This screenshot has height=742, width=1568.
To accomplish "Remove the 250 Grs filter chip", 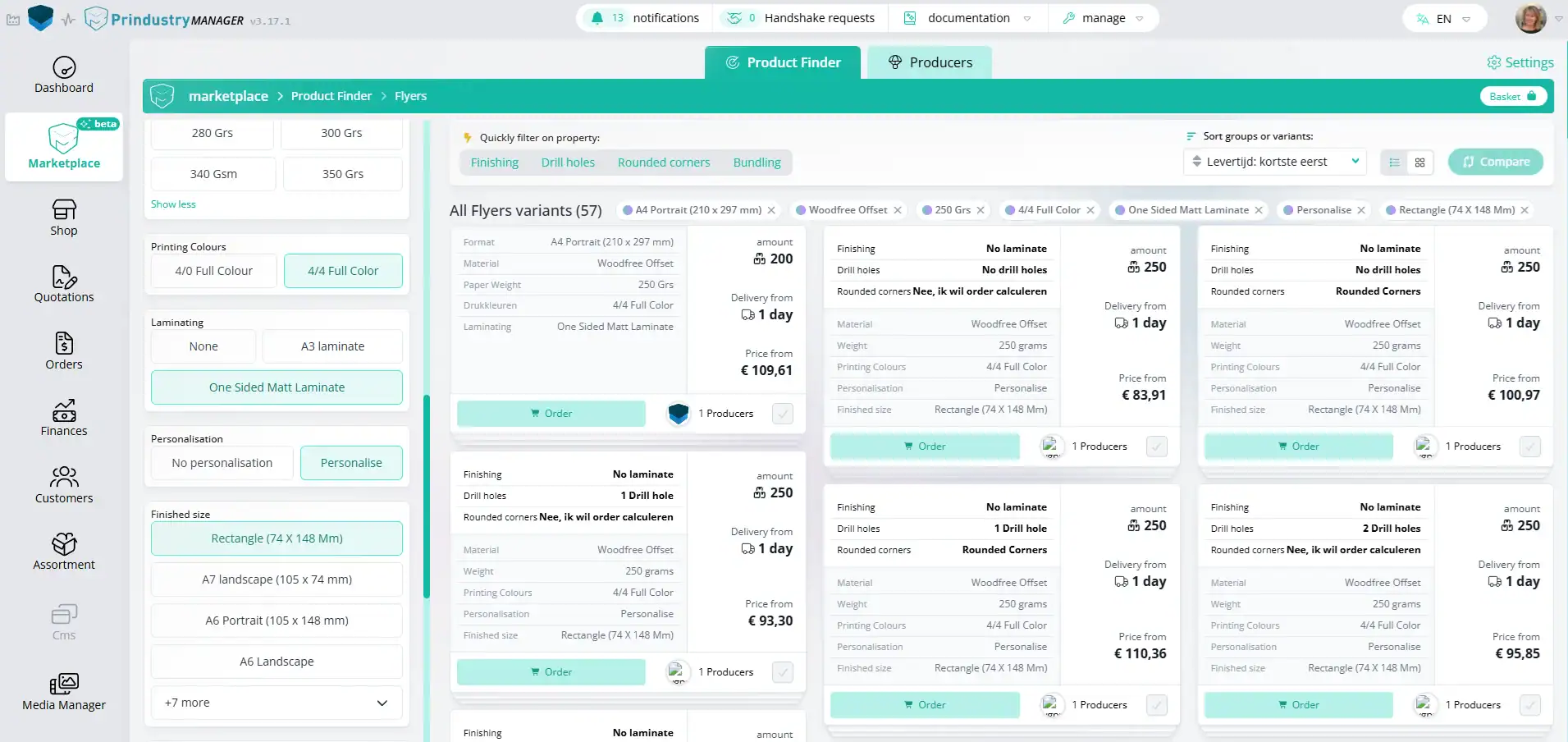I will coord(981,210).
